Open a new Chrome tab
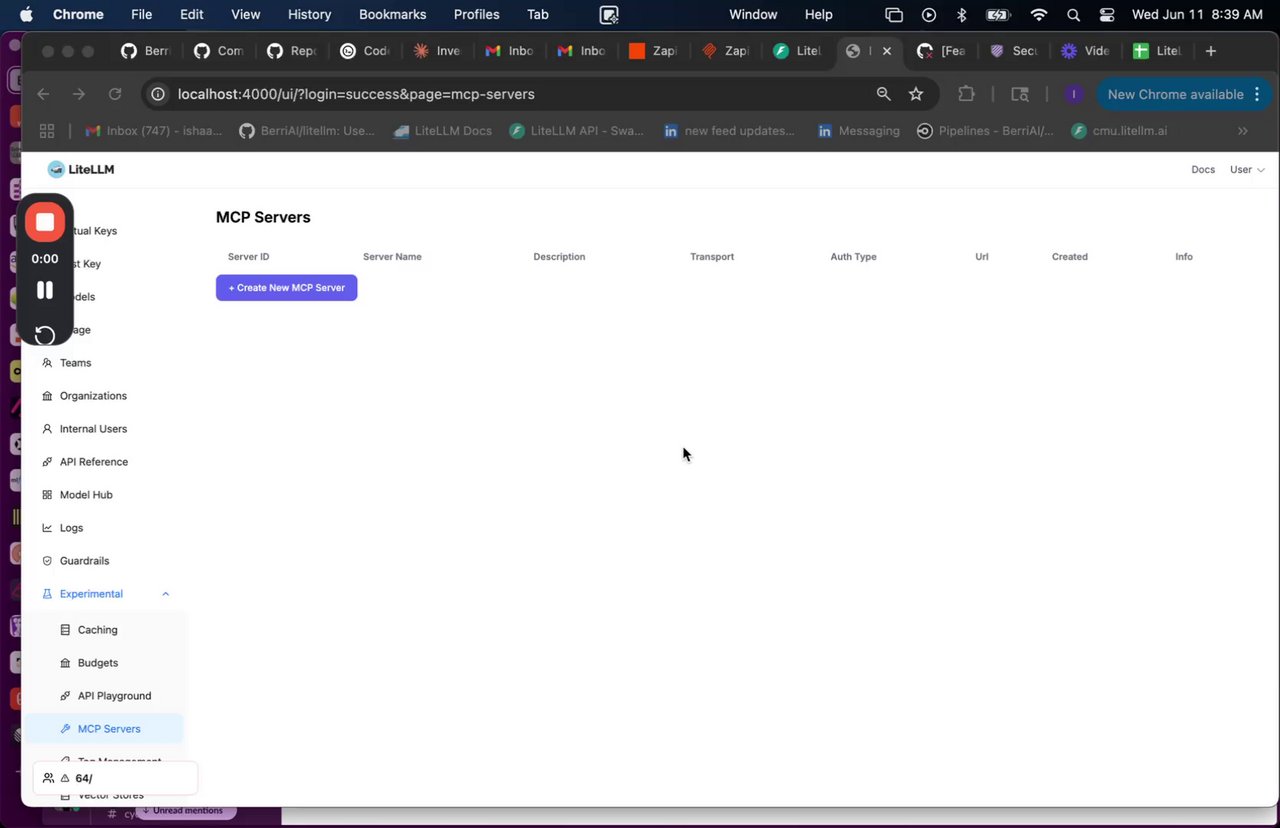 click(1211, 51)
